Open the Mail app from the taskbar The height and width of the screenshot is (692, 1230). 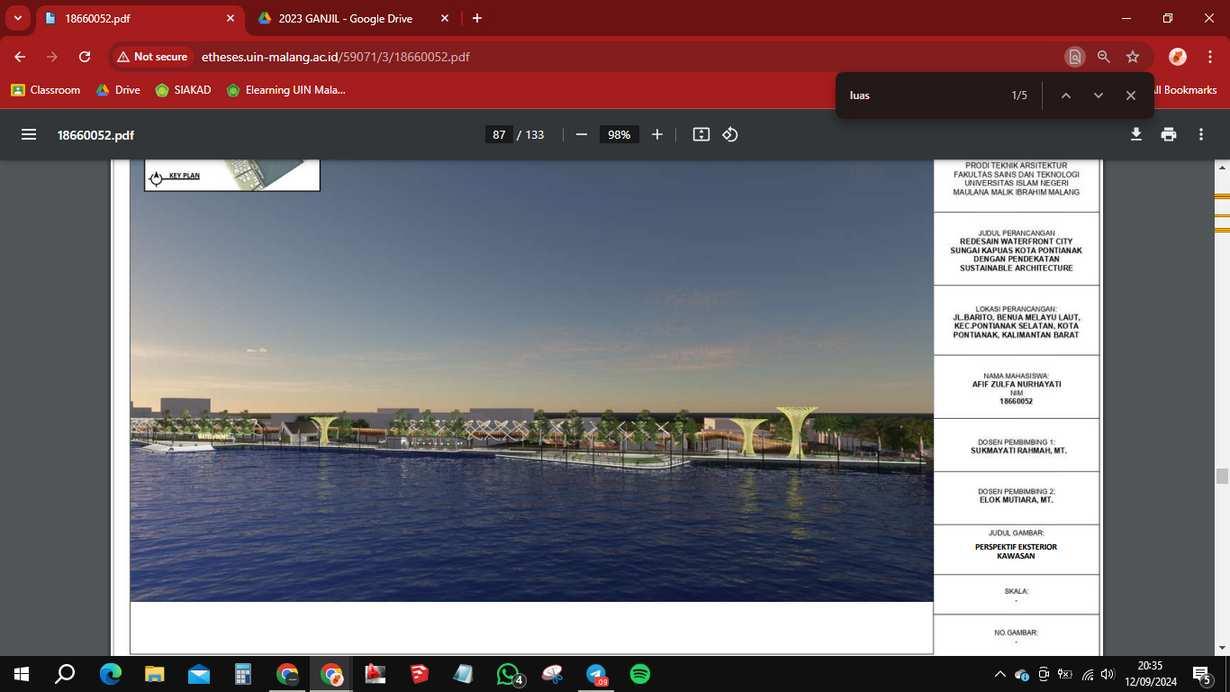[x=198, y=674]
